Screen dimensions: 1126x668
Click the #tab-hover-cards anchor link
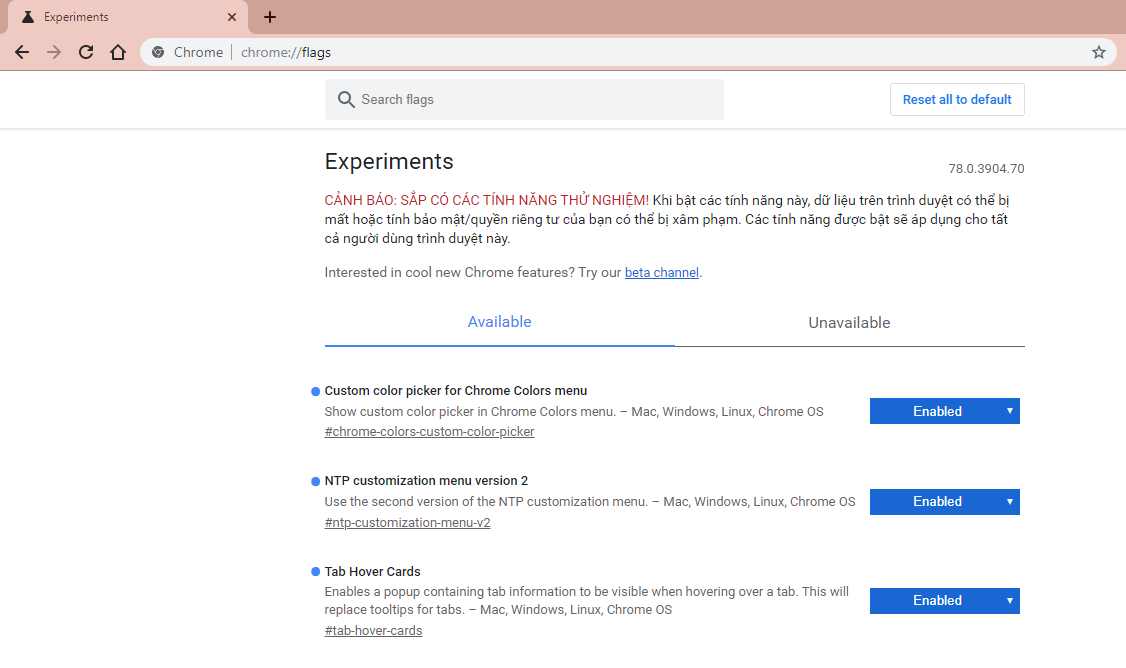coord(373,631)
